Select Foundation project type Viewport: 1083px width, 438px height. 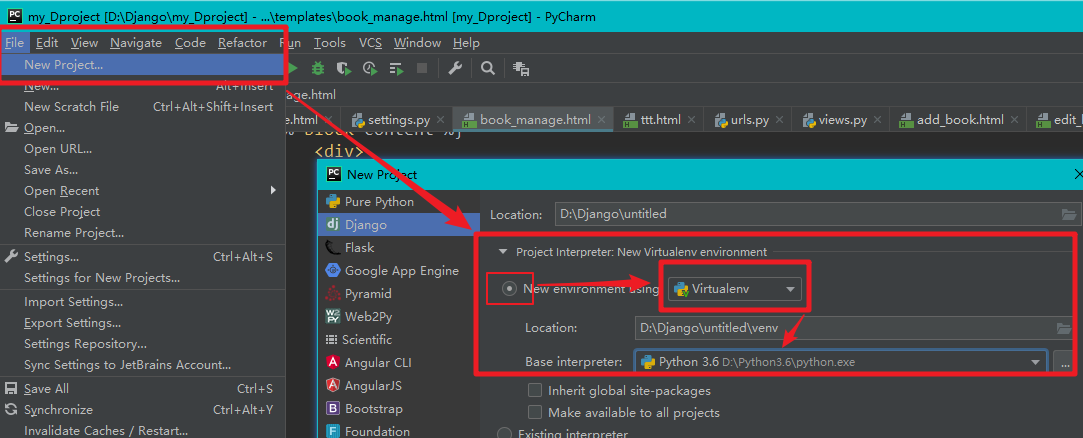click(x=377, y=431)
